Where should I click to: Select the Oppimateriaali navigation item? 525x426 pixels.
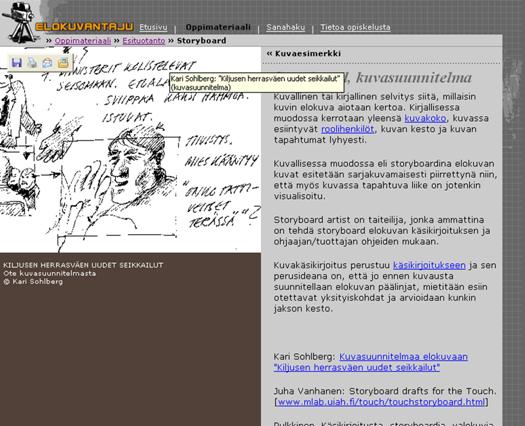pyautogui.click(x=218, y=27)
